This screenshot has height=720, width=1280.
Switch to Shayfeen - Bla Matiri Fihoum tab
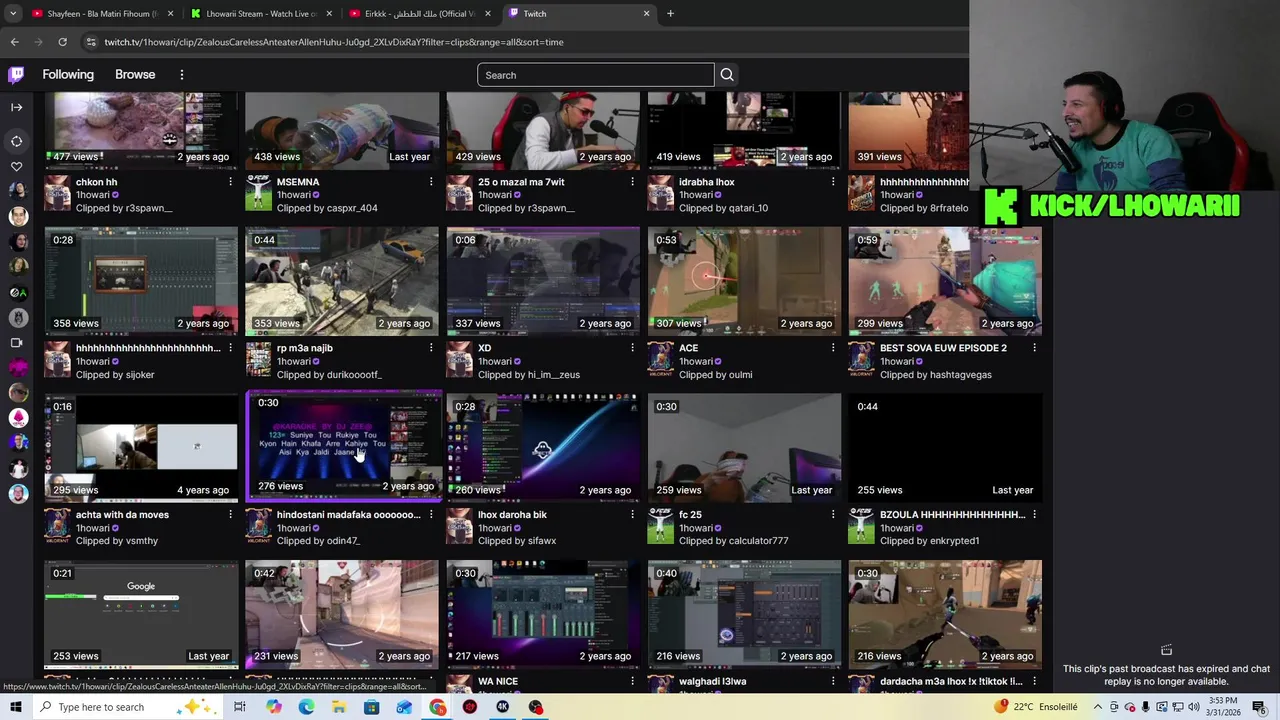pyautogui.click(x=101, y=14)
